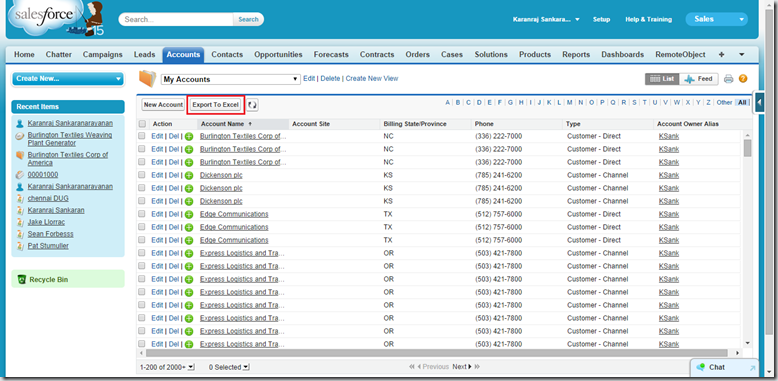Sort by Account Owner Alias column header
This screenshot has height=381, width=778.
[x=688, y=124]
